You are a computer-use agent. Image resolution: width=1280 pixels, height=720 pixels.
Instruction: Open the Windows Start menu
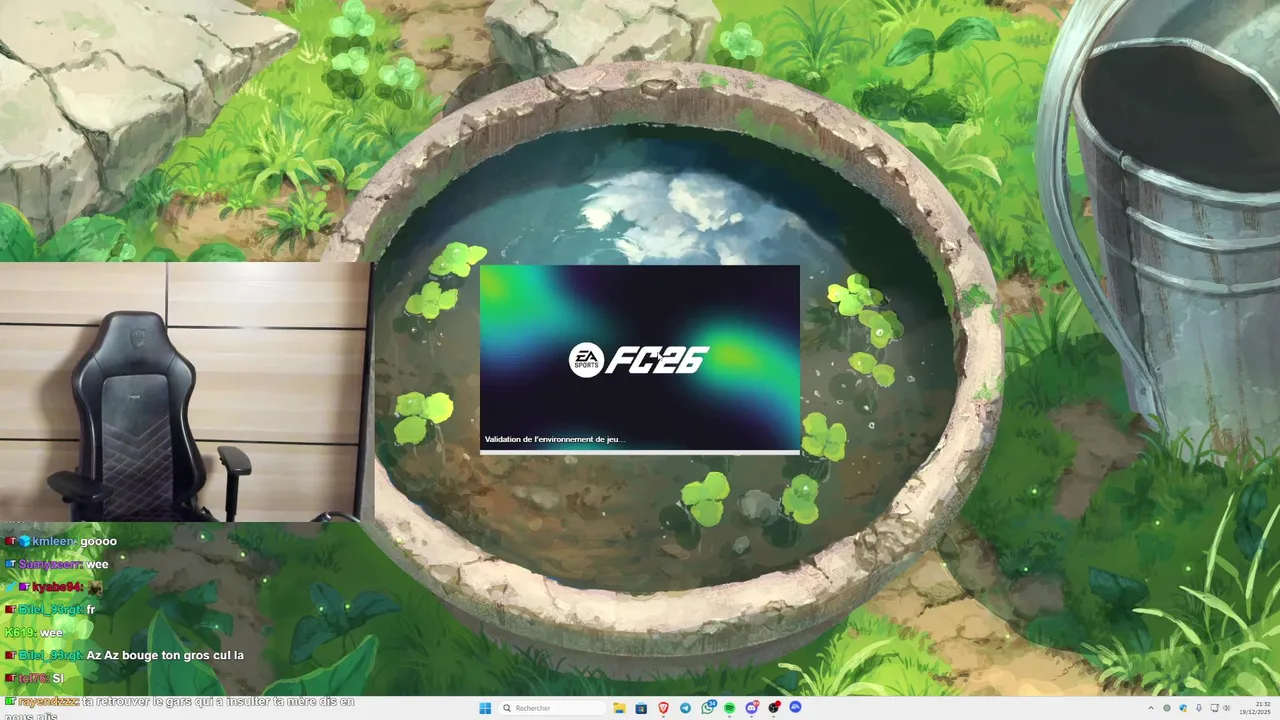[x=485, y=708]
